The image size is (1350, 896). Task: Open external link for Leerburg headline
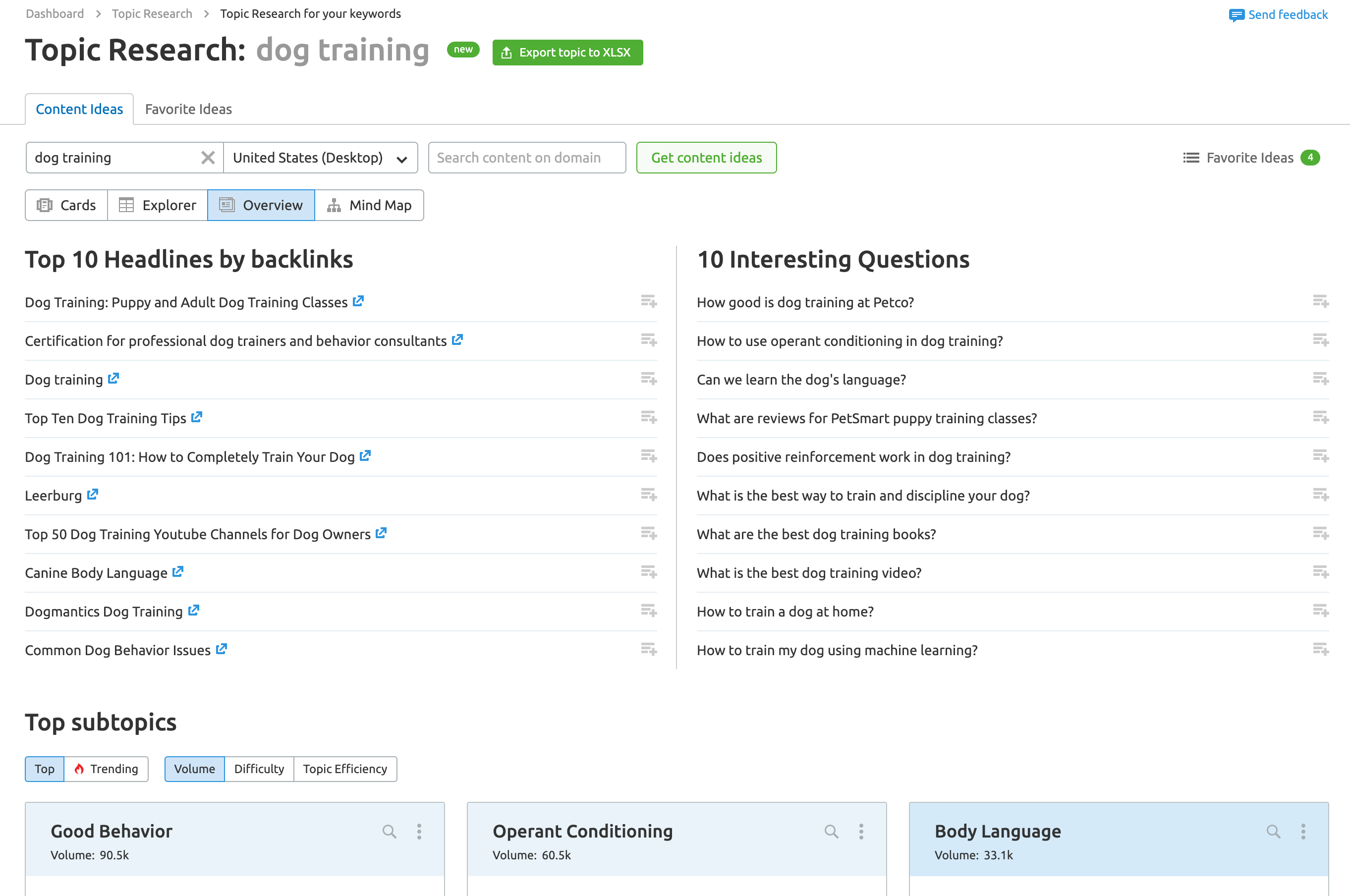coord(93,494)
